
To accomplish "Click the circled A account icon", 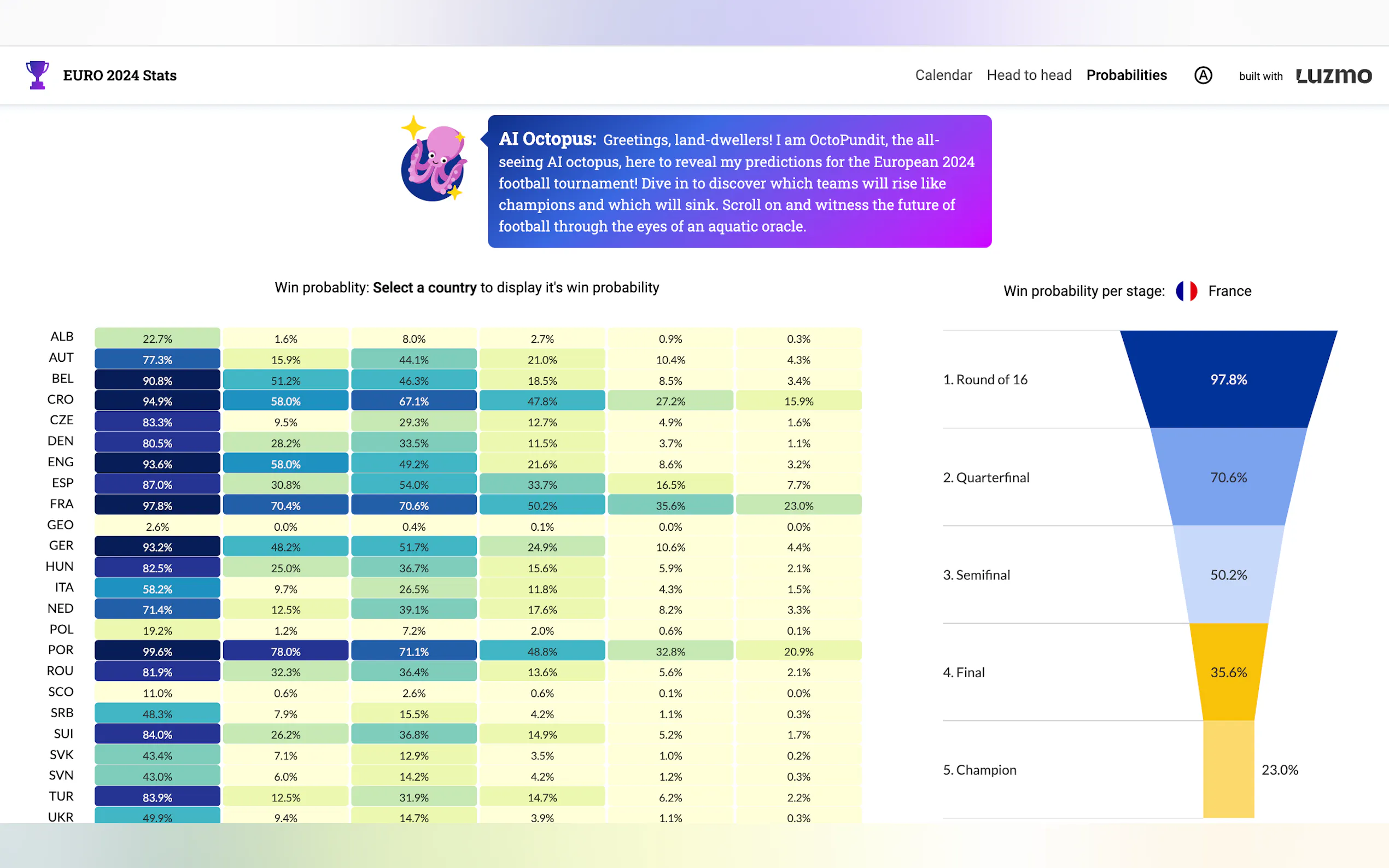I will (x=1203, y=75).
